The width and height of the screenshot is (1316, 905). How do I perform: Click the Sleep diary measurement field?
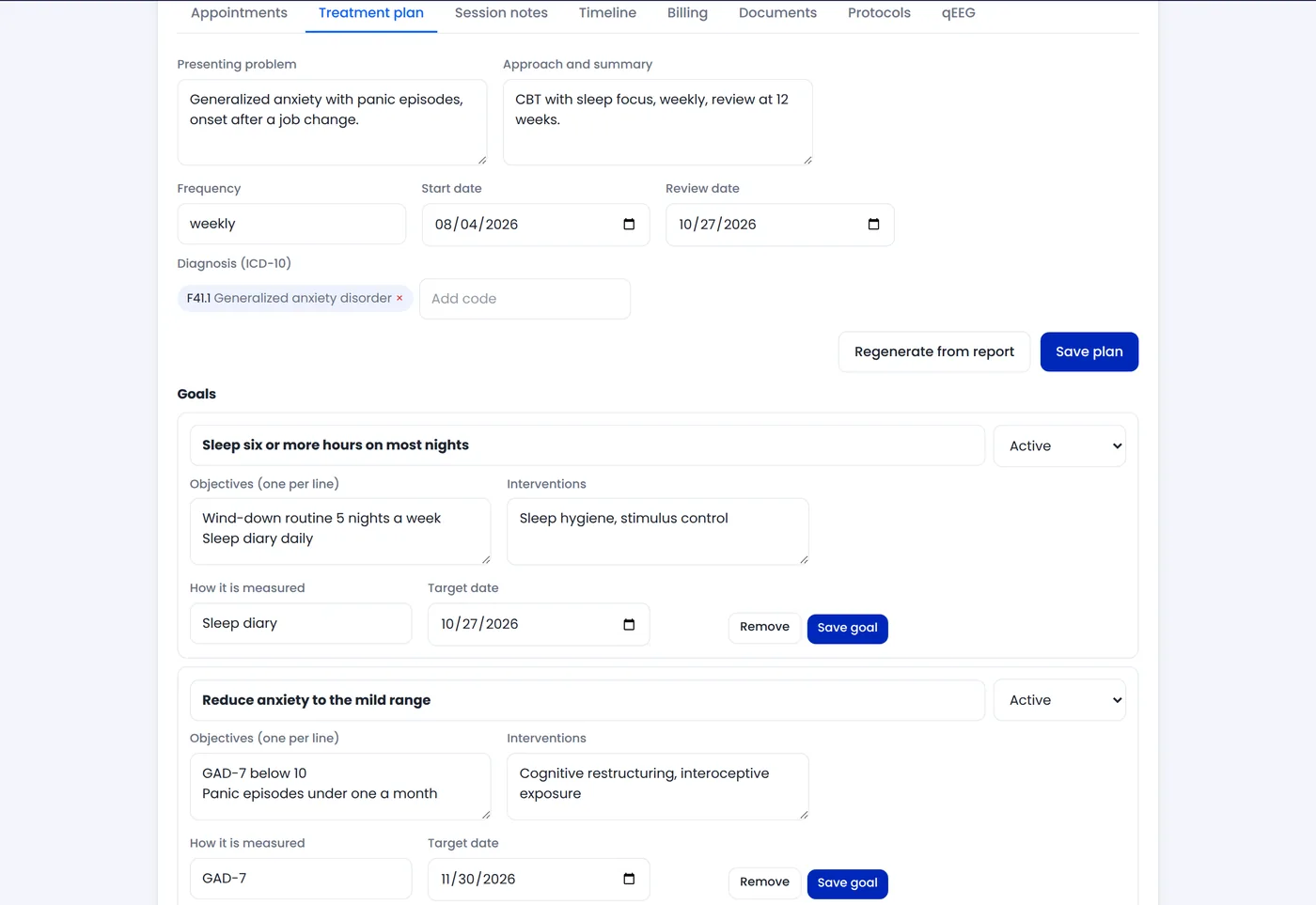[301, 624]
